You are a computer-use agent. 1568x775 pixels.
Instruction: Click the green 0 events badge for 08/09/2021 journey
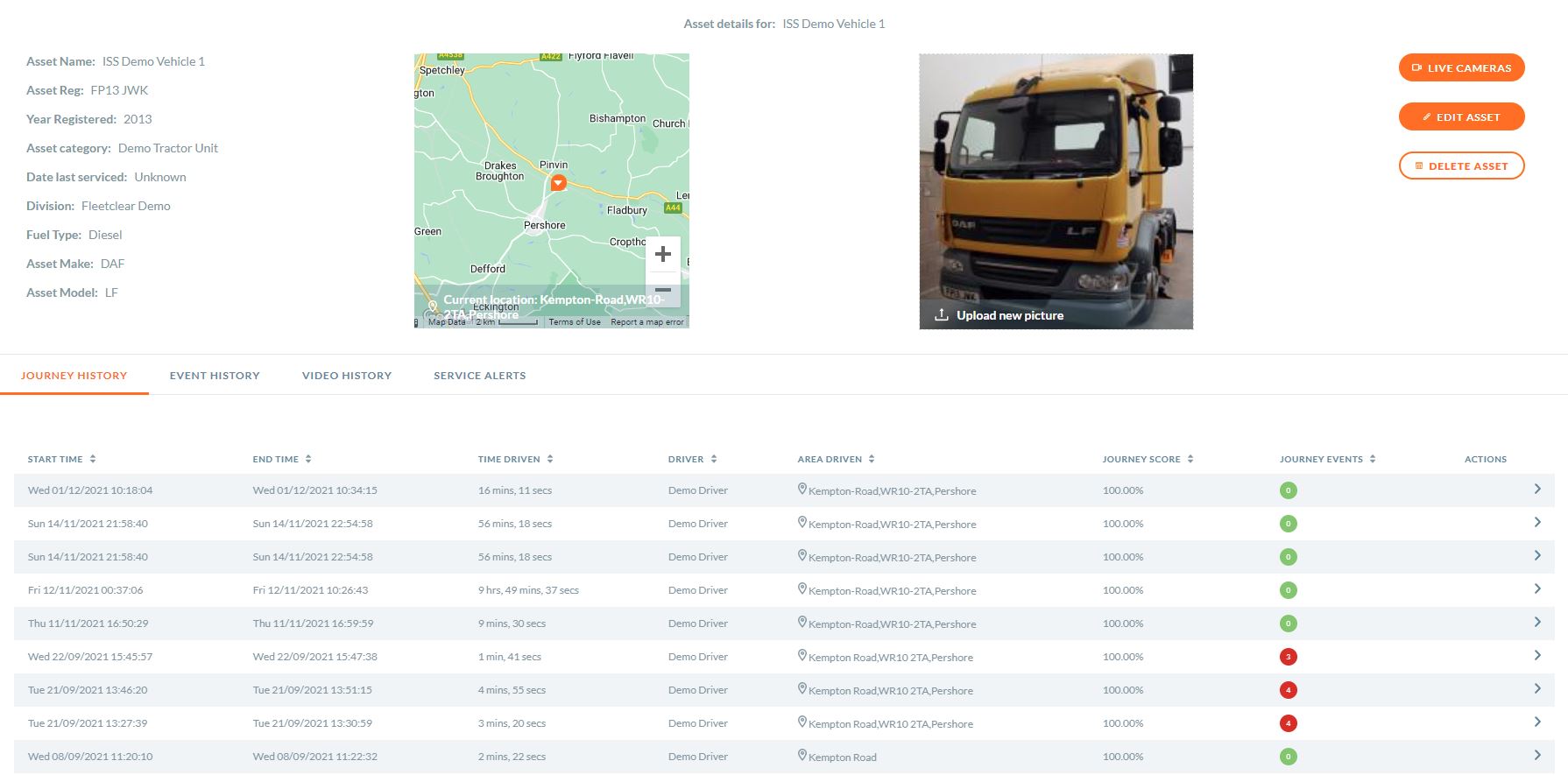pos(1288,757)
